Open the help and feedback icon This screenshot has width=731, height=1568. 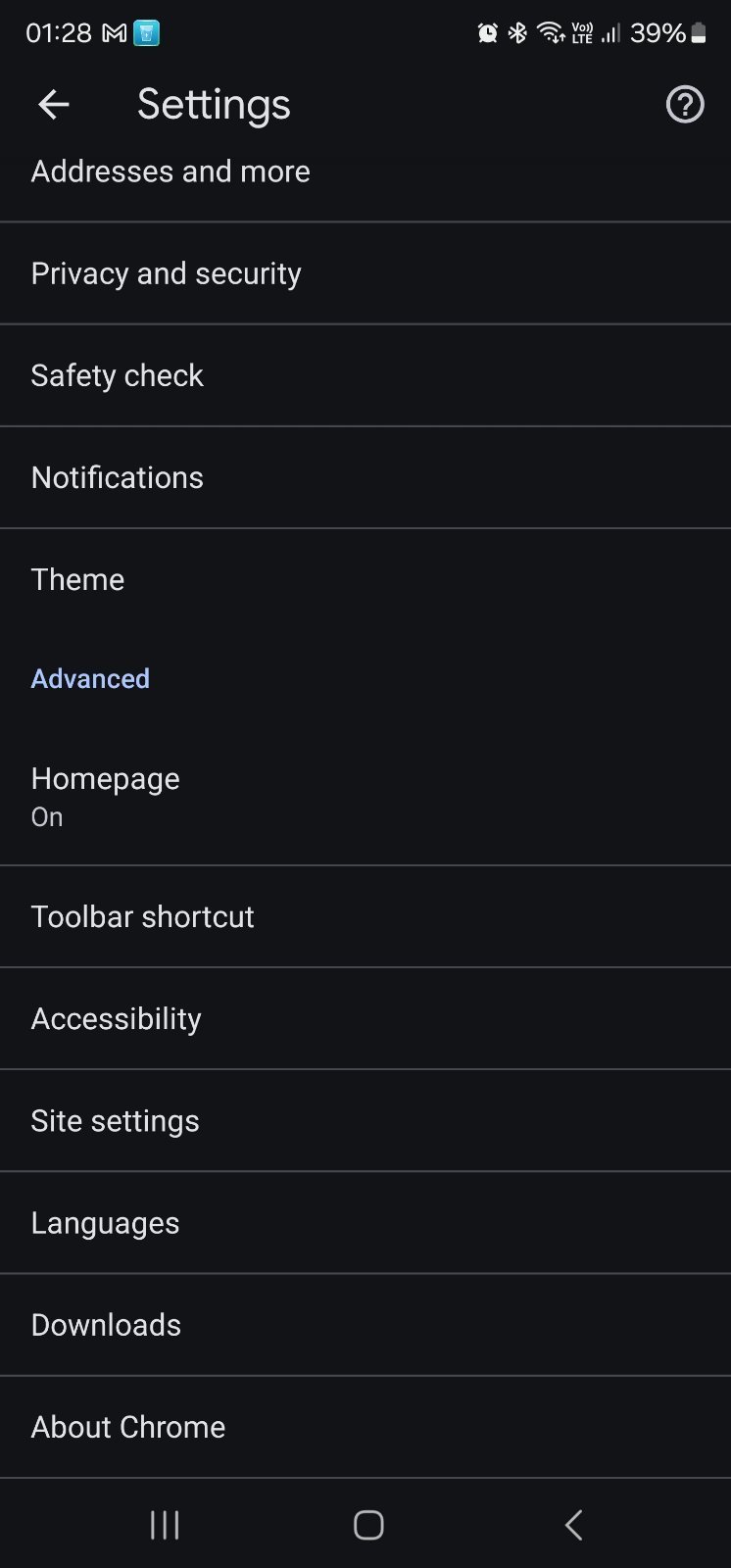pos(685,105)
